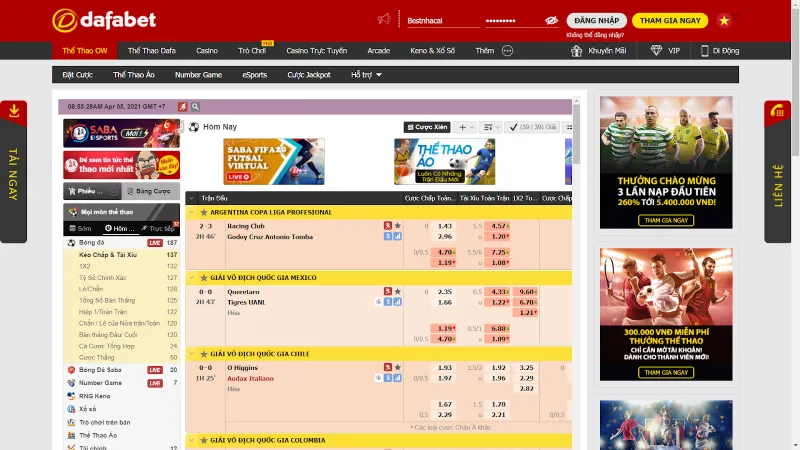This screenshot has width=800, height=450.
Task: Click the Cược Xiên parlay button
Action: [427, 127]
